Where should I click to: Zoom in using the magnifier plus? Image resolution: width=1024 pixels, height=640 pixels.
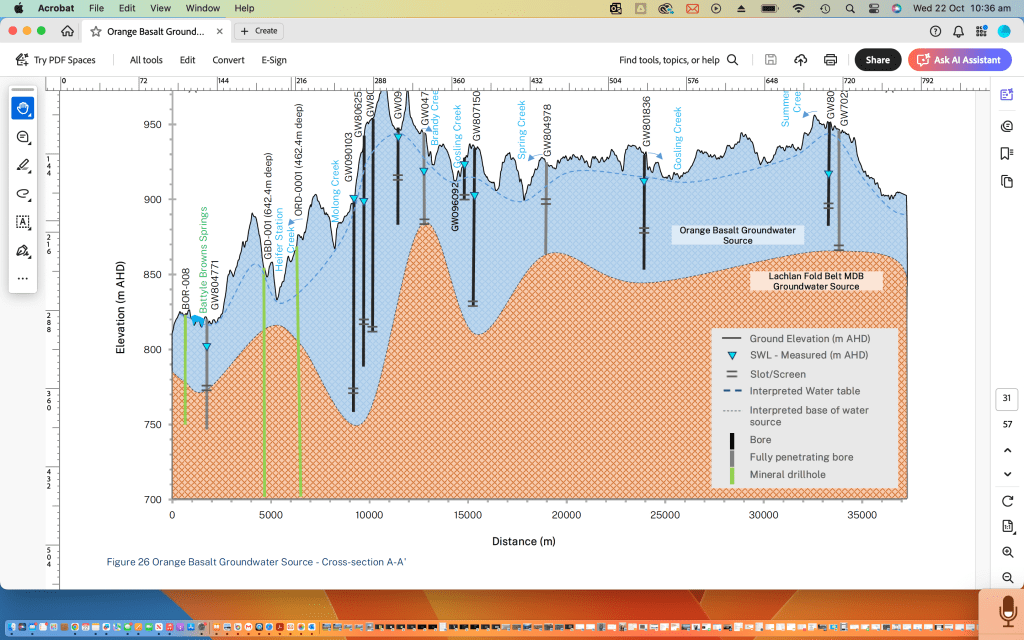click(x=1006, y=552)
